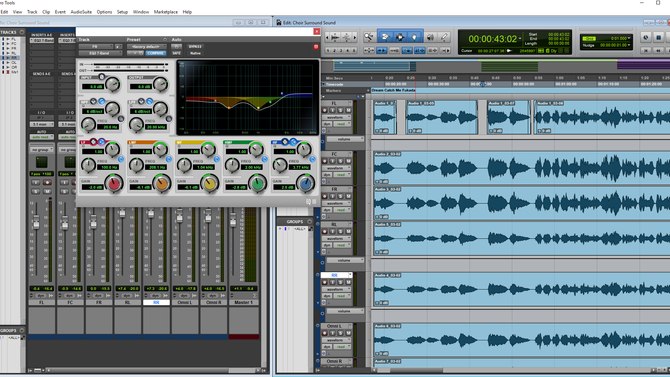The image size is (670, 377).
Task: Select the Selector tool
Action: [400, 37]
